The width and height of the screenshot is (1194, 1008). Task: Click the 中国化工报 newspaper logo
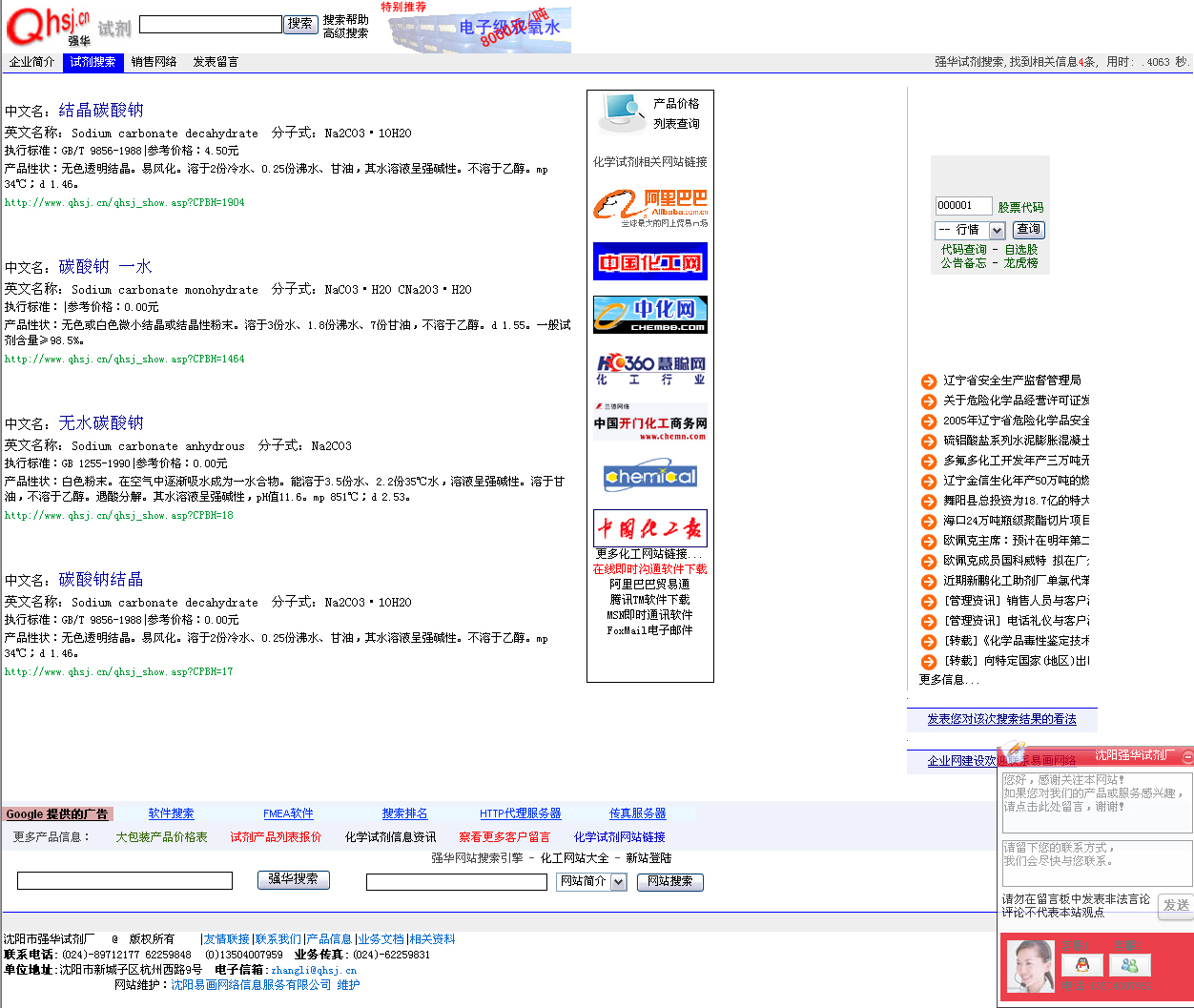point(649,527)
